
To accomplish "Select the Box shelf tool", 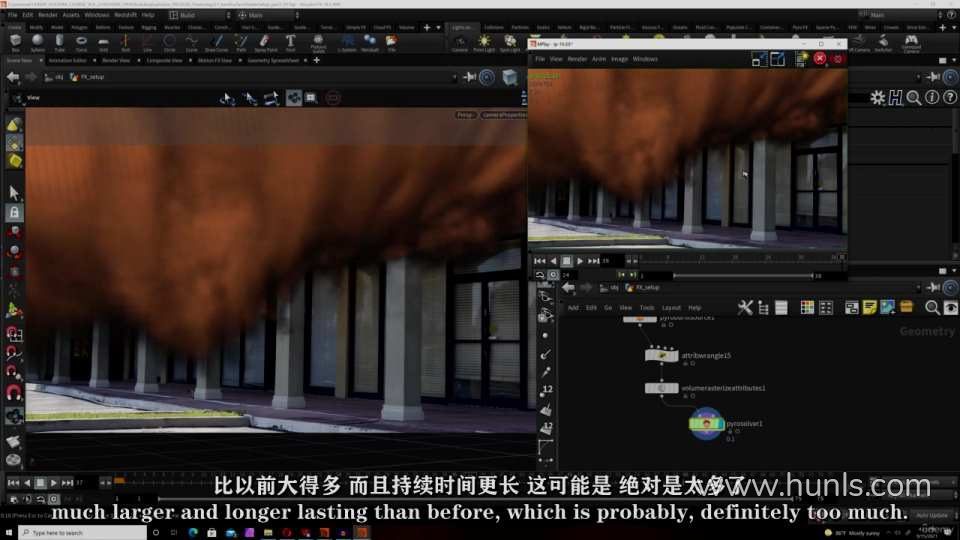I will pyautogui.click(x=15, y=42).
